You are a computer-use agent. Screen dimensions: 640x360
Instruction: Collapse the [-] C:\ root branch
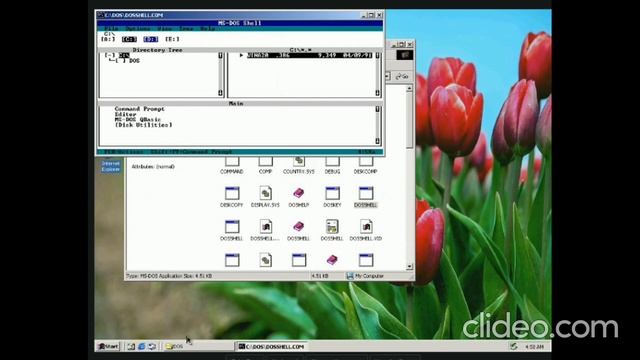pos(109,55)
